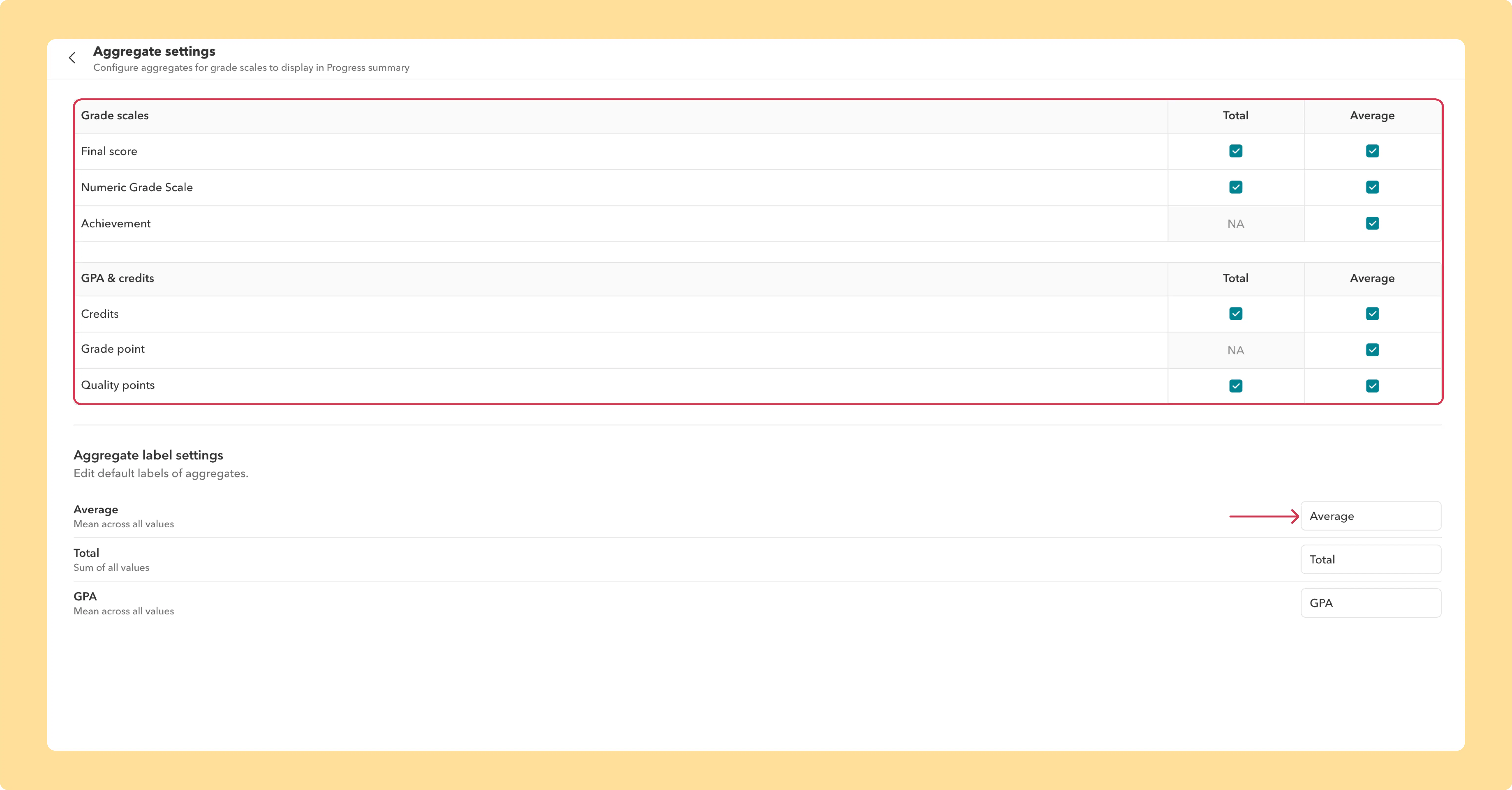Click the Grade point row label
The height and width of the screenshot is (790, 1512).
(113, 349)
